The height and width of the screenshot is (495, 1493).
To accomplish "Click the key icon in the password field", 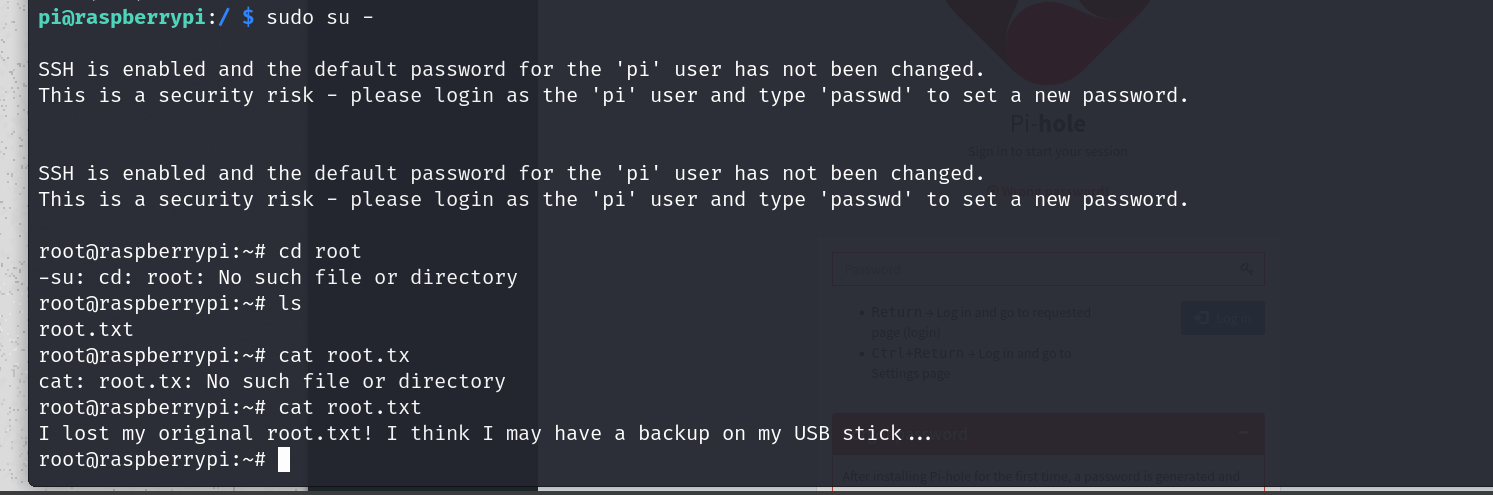I will pos(1247,269).
